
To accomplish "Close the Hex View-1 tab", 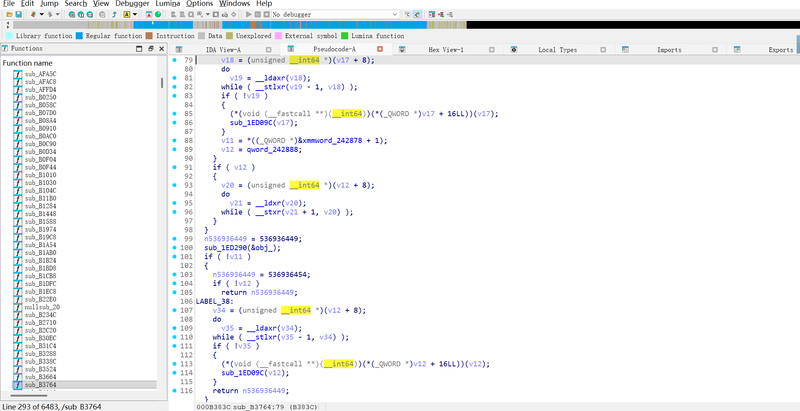I will pos(492,49).
